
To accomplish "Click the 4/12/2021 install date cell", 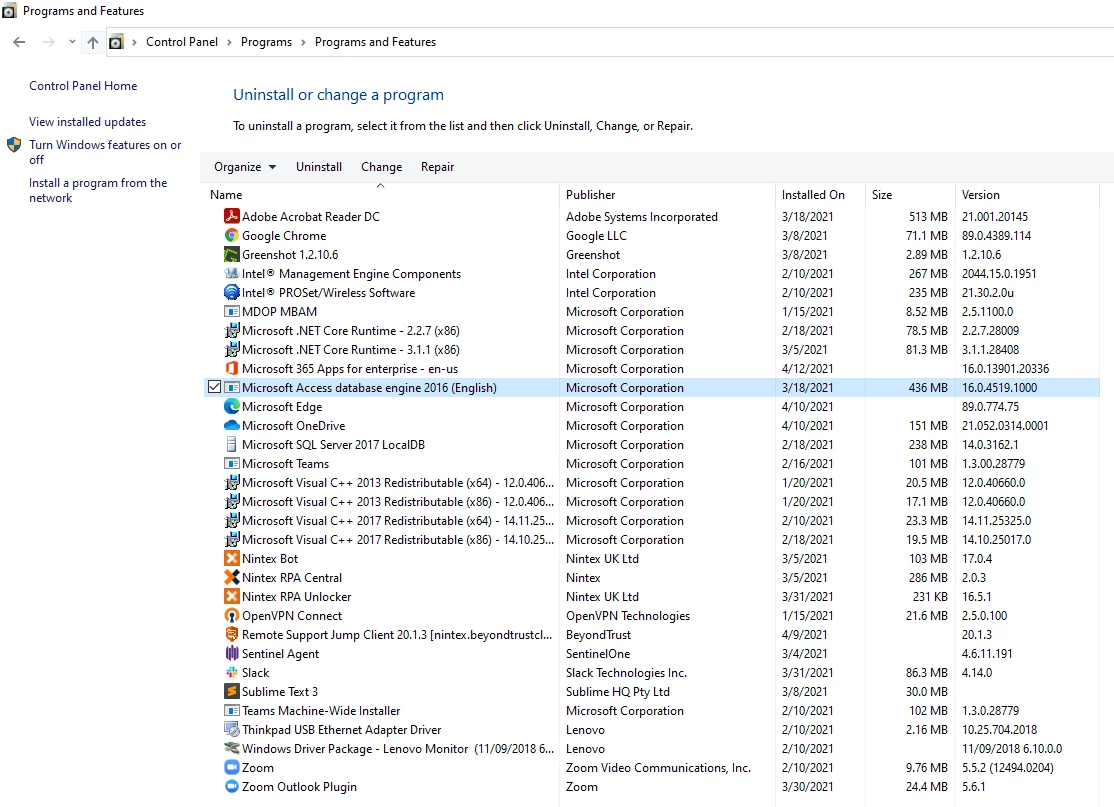I will point(807,368).
